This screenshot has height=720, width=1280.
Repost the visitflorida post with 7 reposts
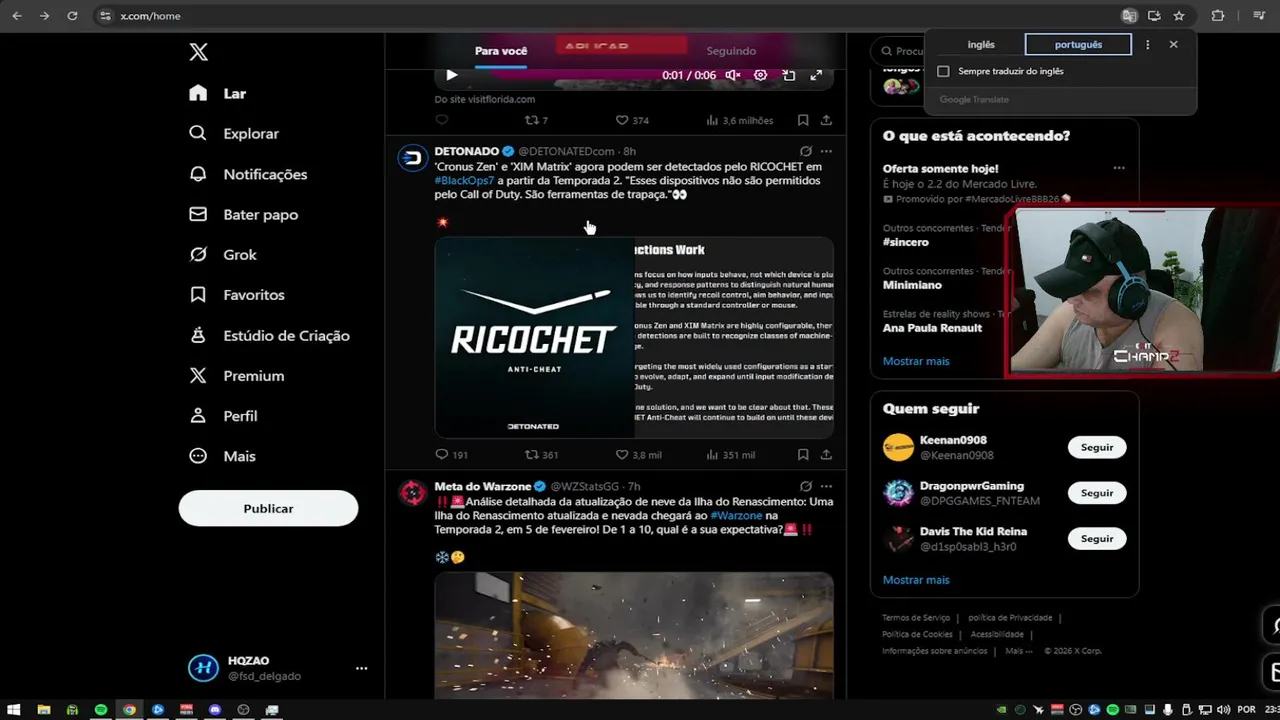pyautogui.click(x=537, y=120)
